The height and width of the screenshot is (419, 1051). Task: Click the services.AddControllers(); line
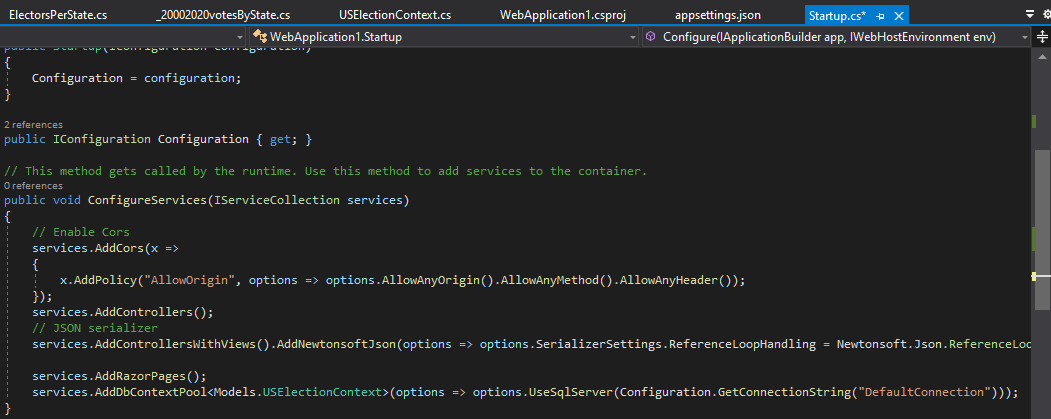click(x=123, y=312)
